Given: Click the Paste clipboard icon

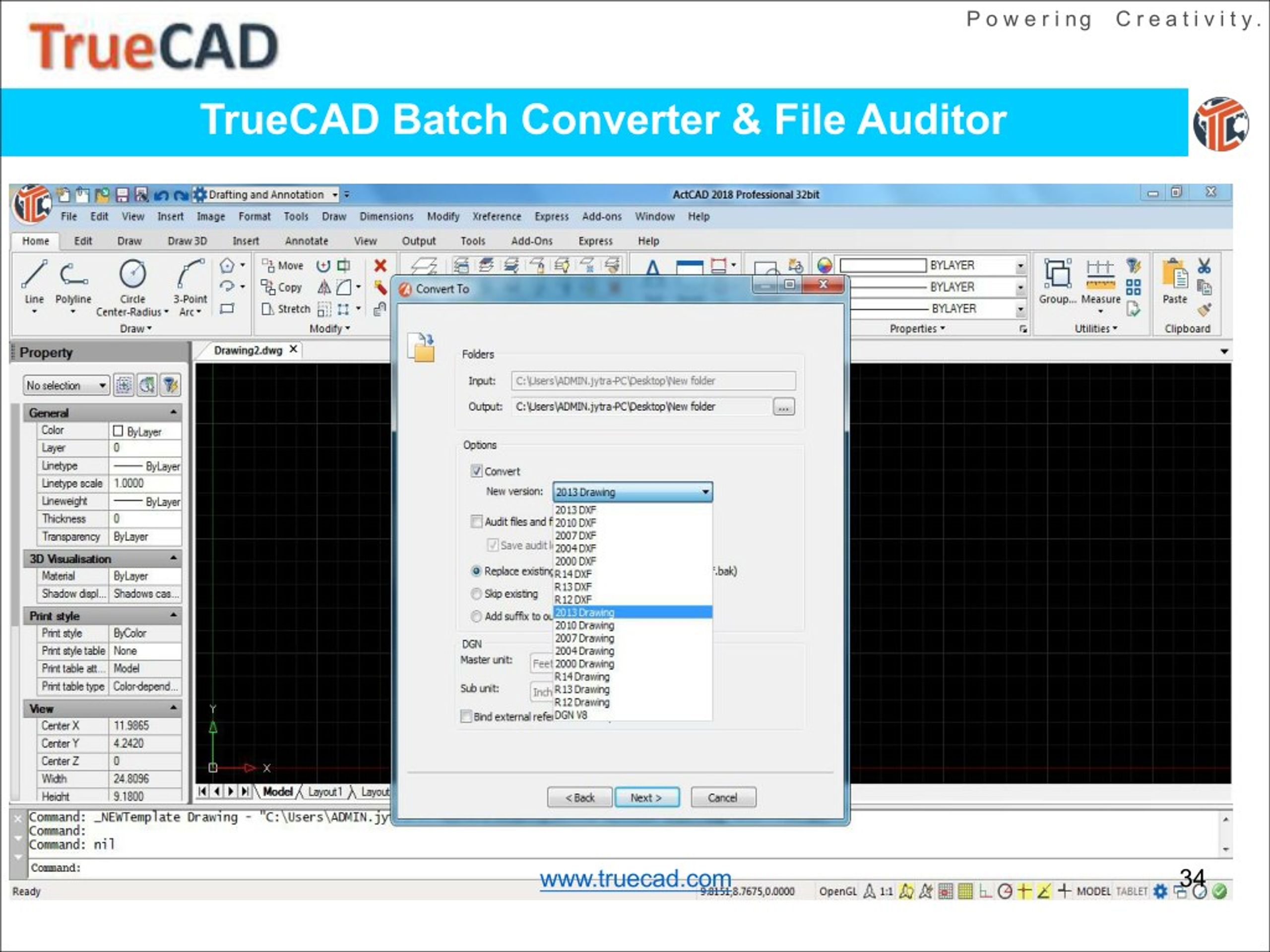Looking at the screenshot, I should [1175, 281].
